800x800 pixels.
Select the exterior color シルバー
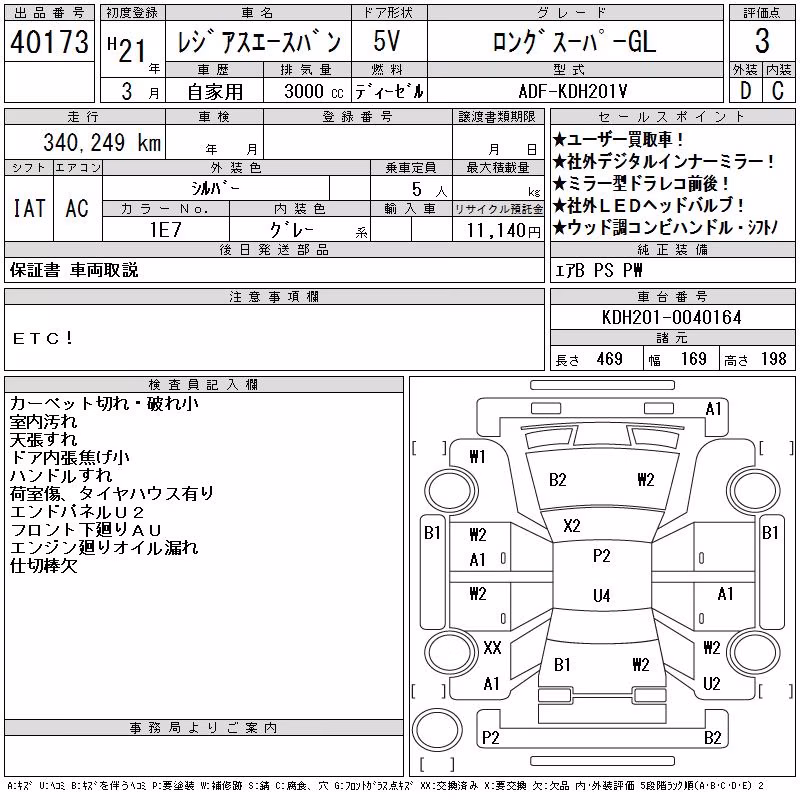pyautogui.click(x=215, y=188)
